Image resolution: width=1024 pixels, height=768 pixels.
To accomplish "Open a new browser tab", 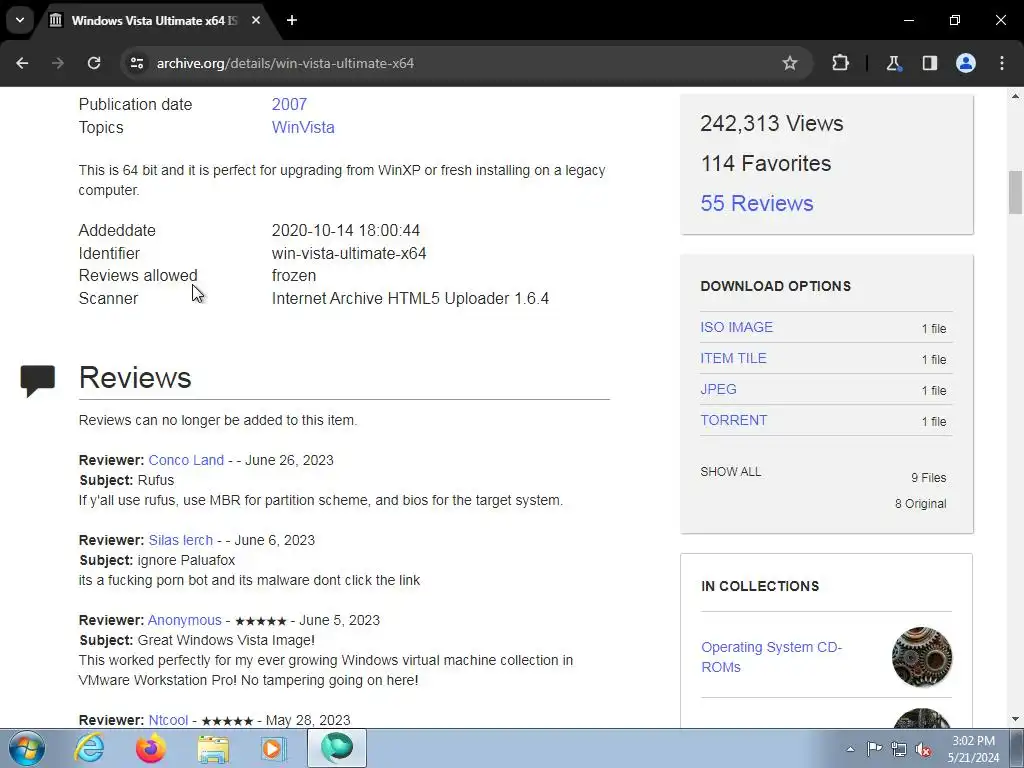I will [x=292, y=20].
